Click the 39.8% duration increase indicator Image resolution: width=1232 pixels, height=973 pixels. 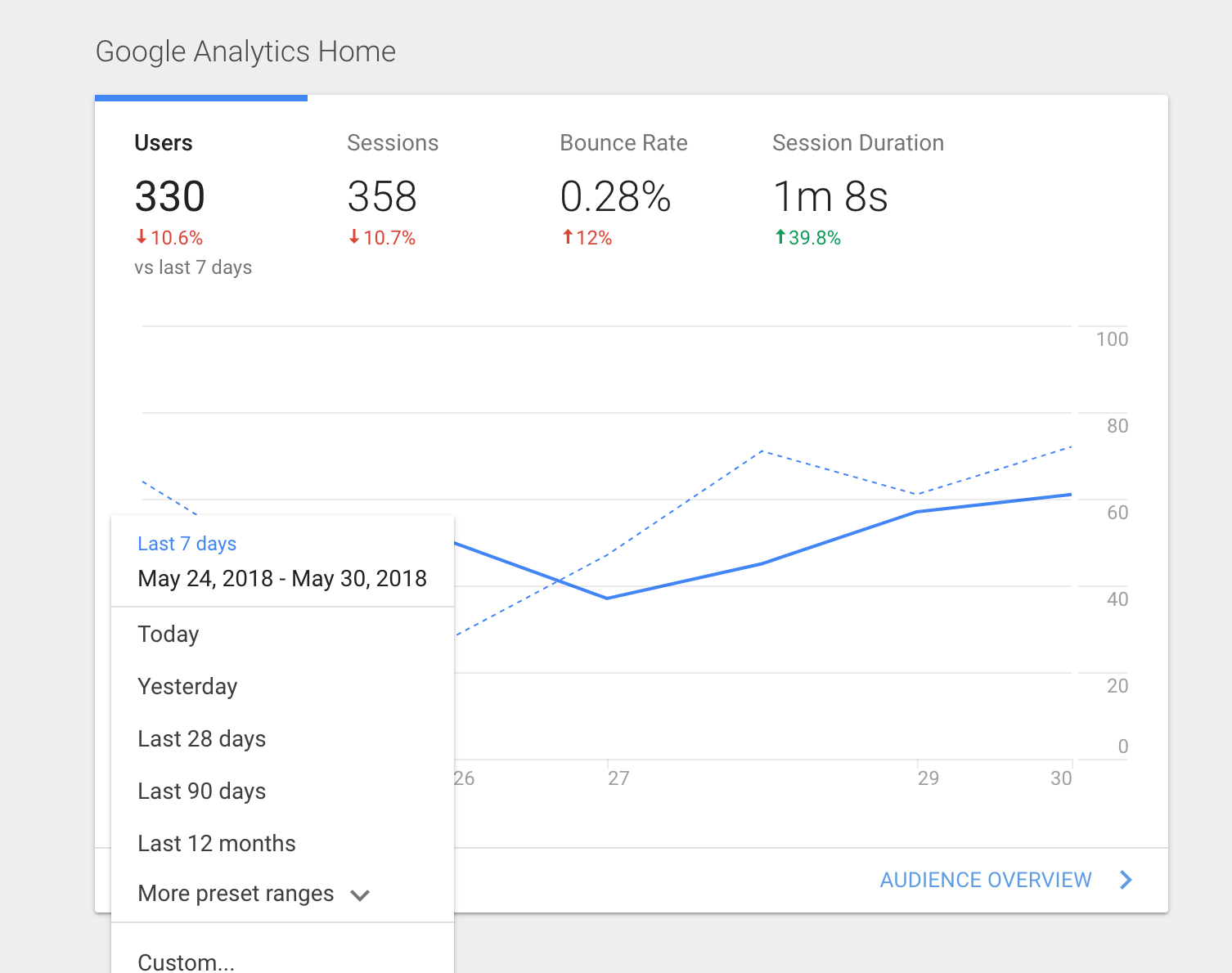coord(807,238)
